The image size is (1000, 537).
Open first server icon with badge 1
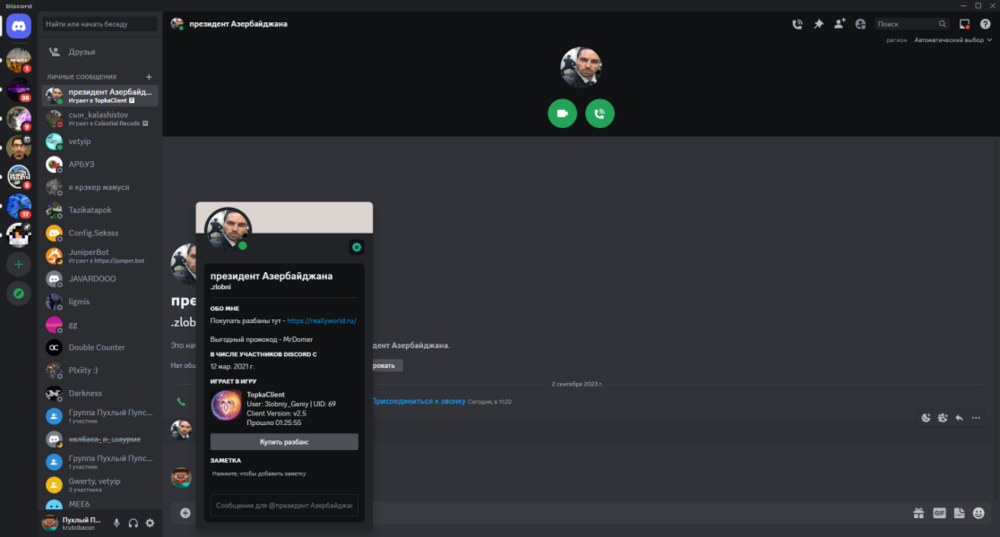tap(18, 60)
